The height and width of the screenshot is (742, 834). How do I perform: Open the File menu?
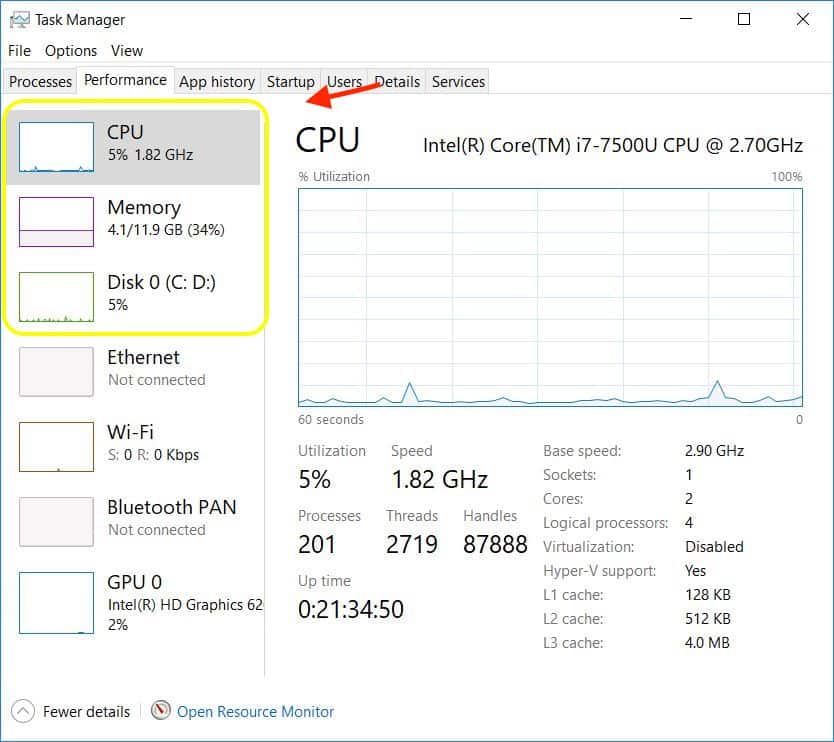pos(20,50)
